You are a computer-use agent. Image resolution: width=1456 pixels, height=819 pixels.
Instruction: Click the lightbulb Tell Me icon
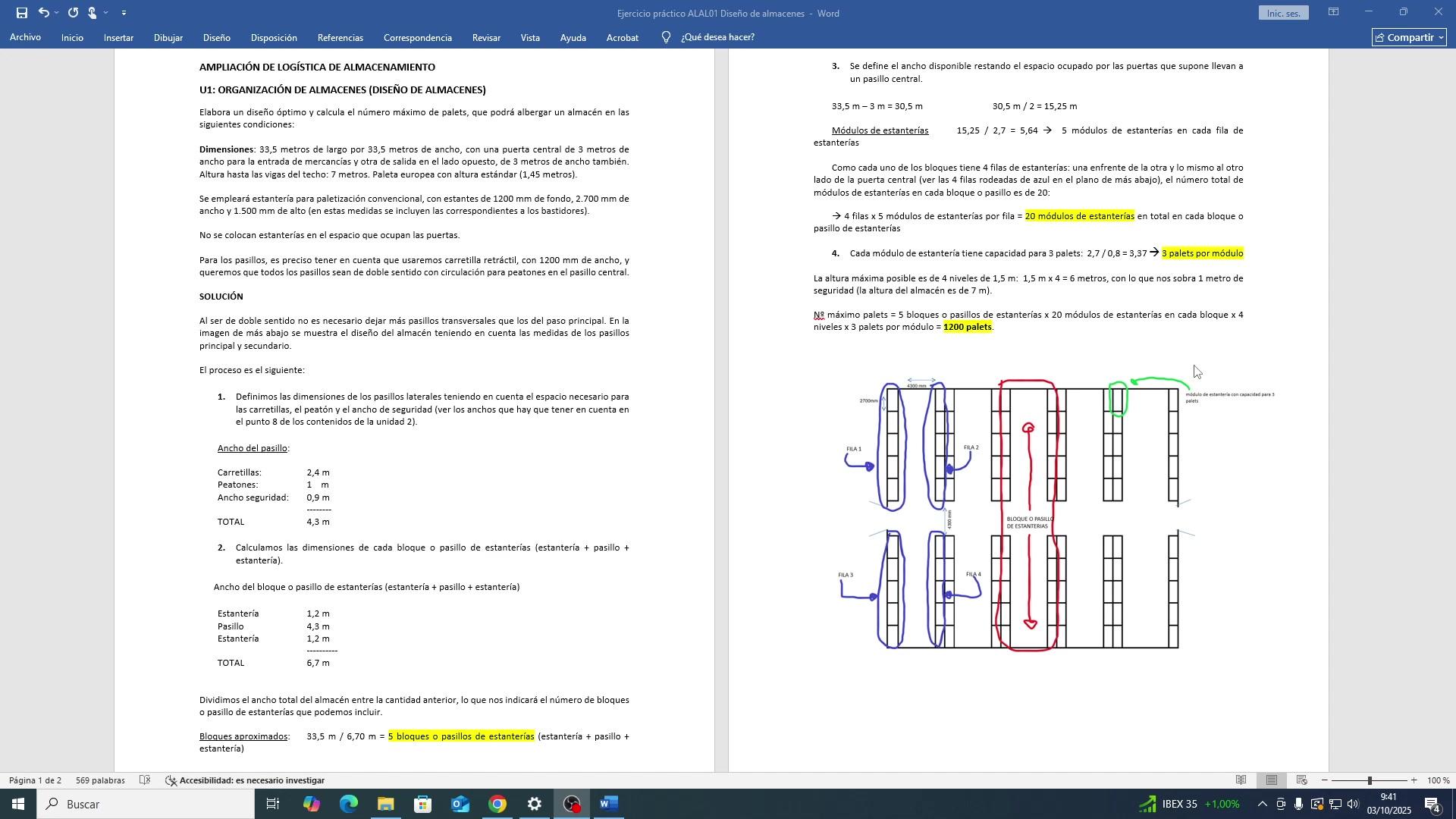[666, 37]
